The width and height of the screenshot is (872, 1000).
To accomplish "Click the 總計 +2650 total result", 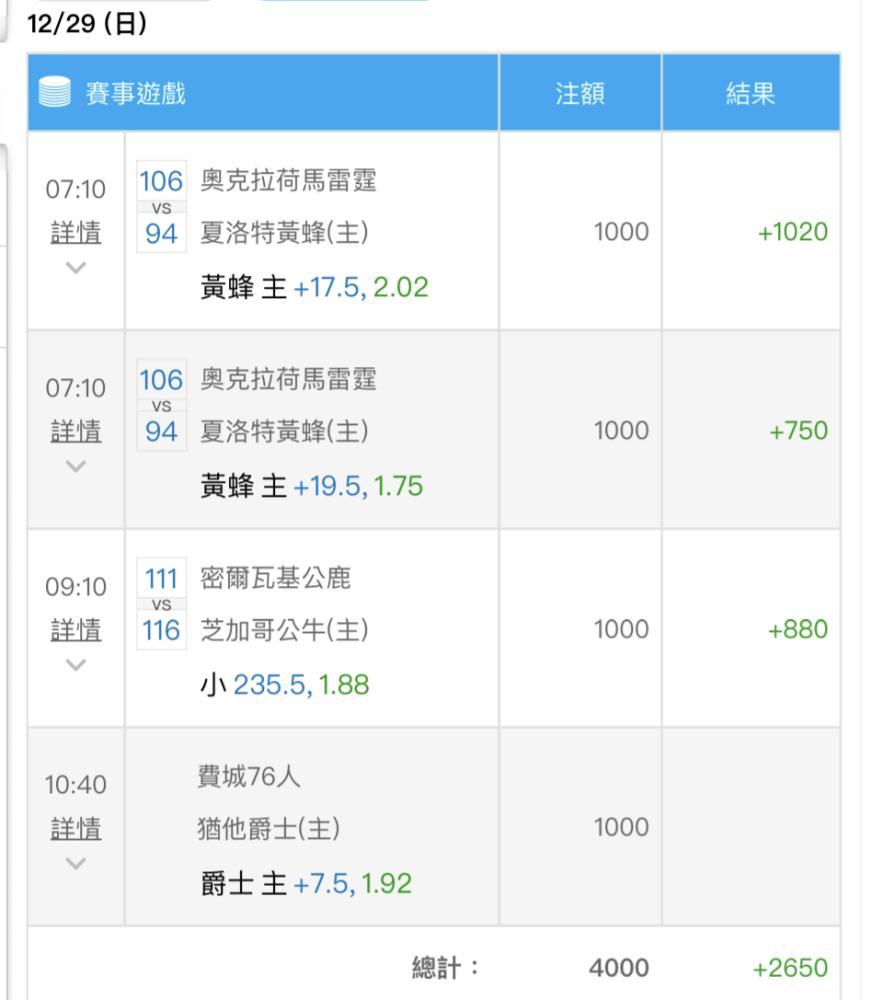I will pos(790,967).
